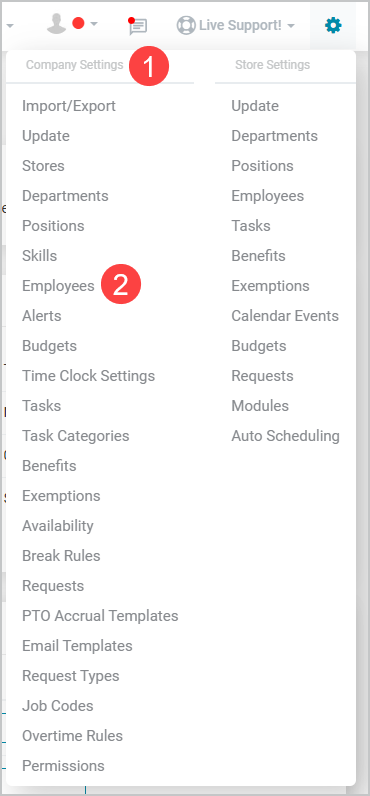
Task: Select Task Categories
Action: coord(76,436)
